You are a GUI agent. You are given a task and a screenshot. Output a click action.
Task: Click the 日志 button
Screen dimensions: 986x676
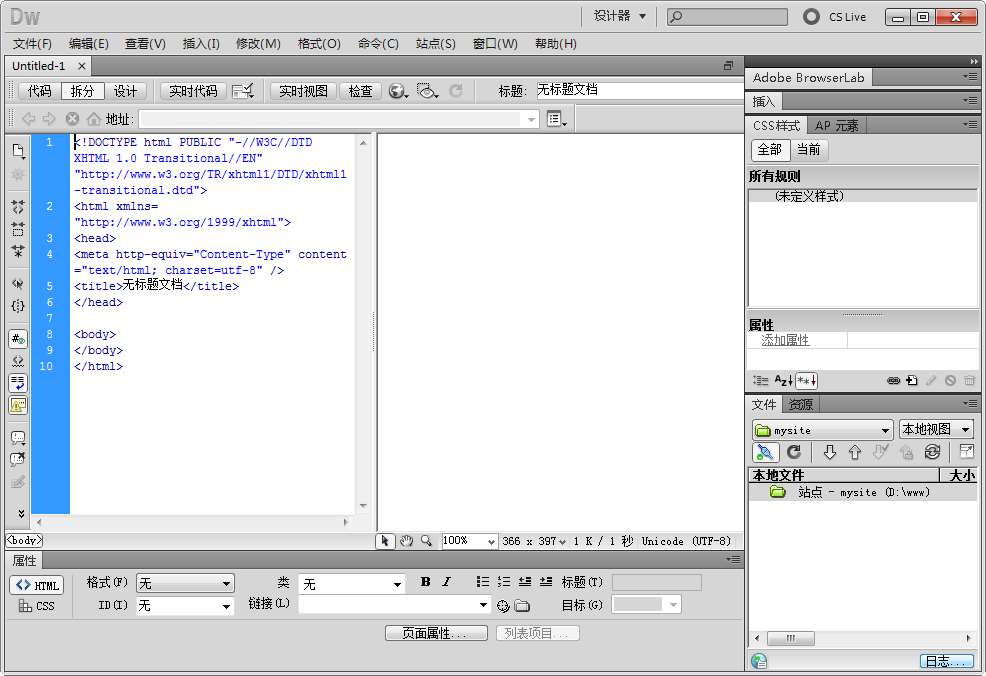tap(946, 662)
